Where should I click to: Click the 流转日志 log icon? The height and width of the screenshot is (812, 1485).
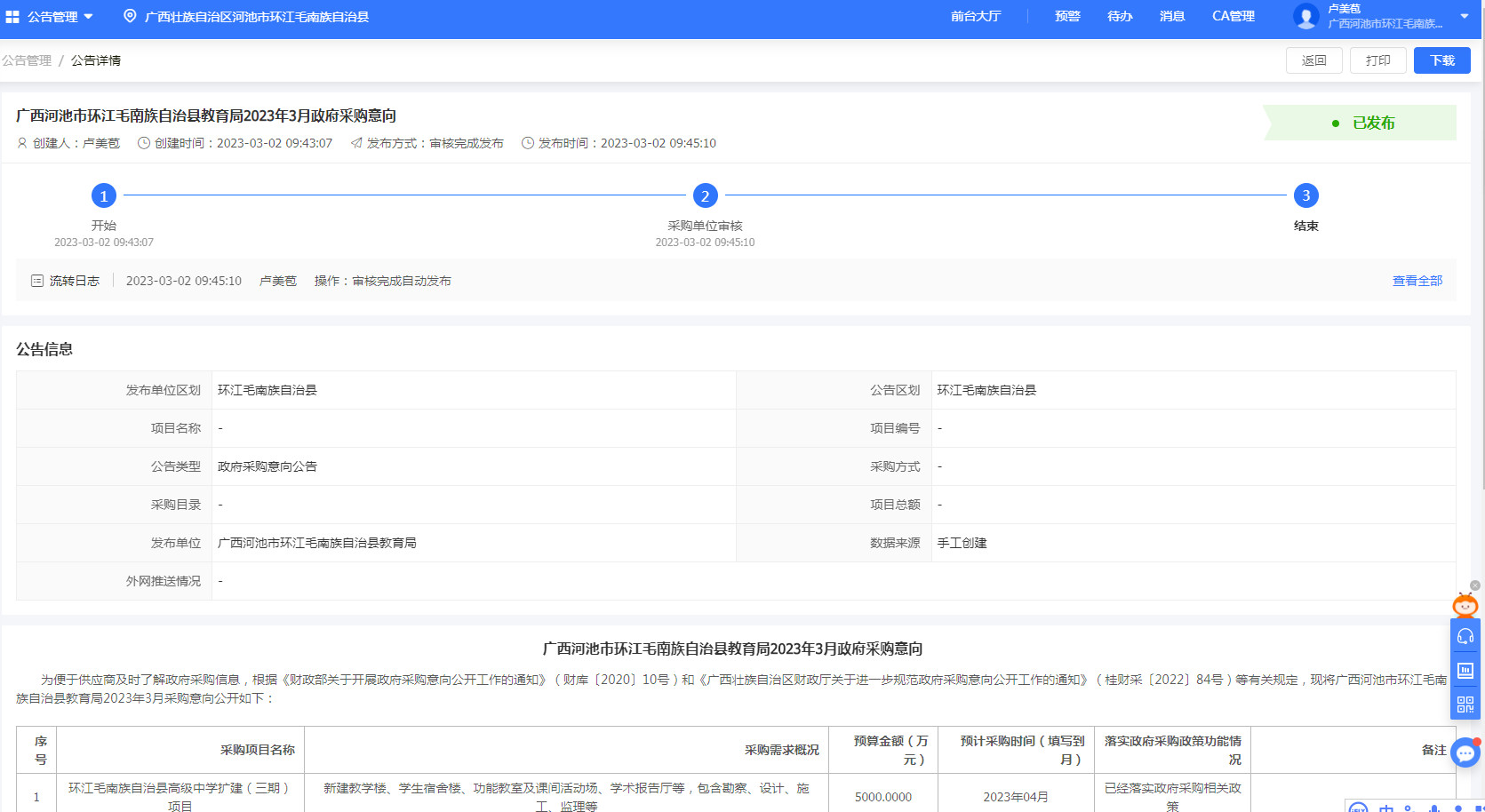pos(37,281)
